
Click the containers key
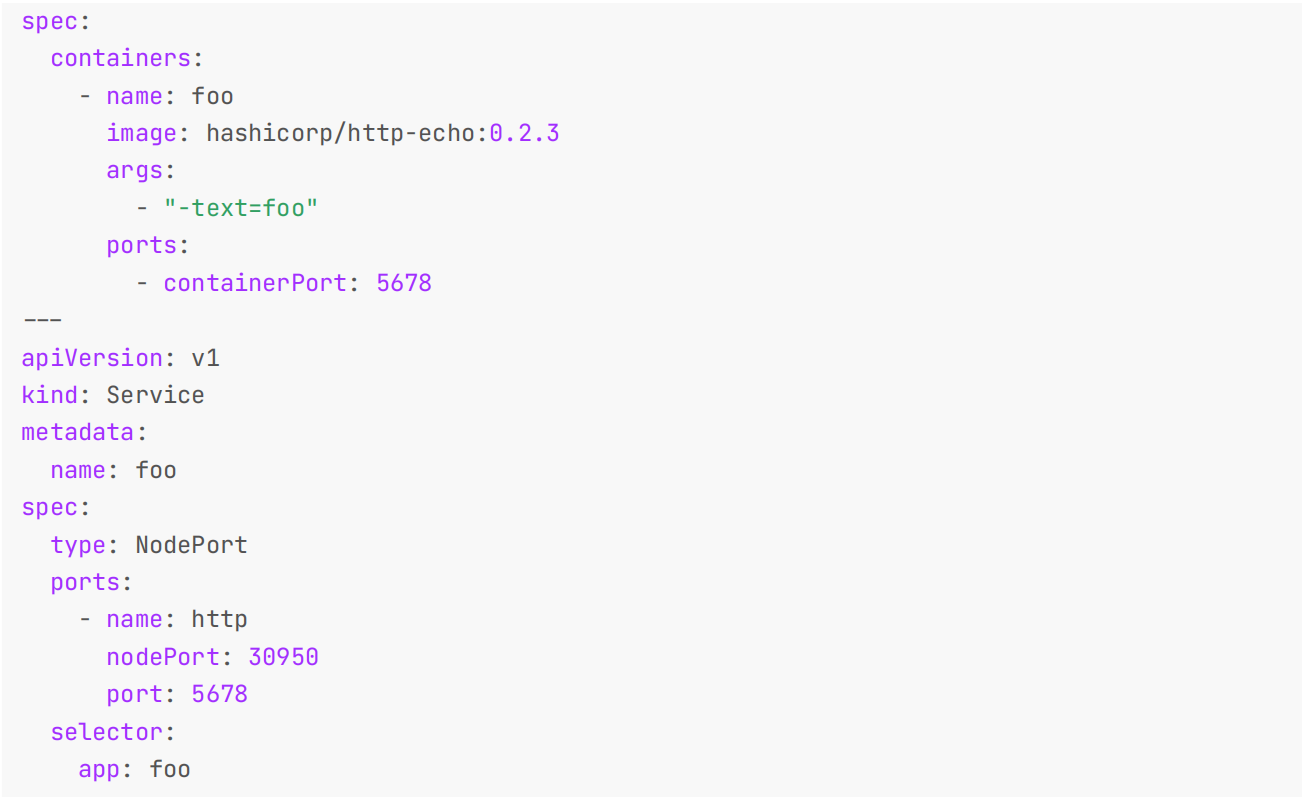(121, 58)
